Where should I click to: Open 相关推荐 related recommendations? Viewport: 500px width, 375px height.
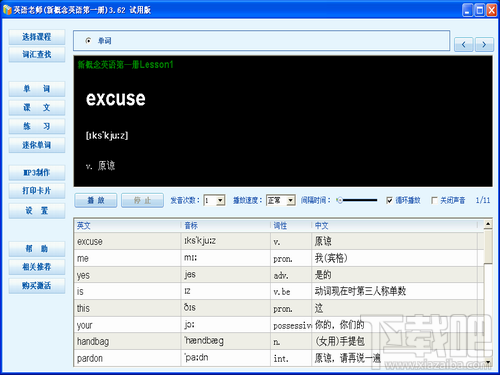(x=37, y=267)
